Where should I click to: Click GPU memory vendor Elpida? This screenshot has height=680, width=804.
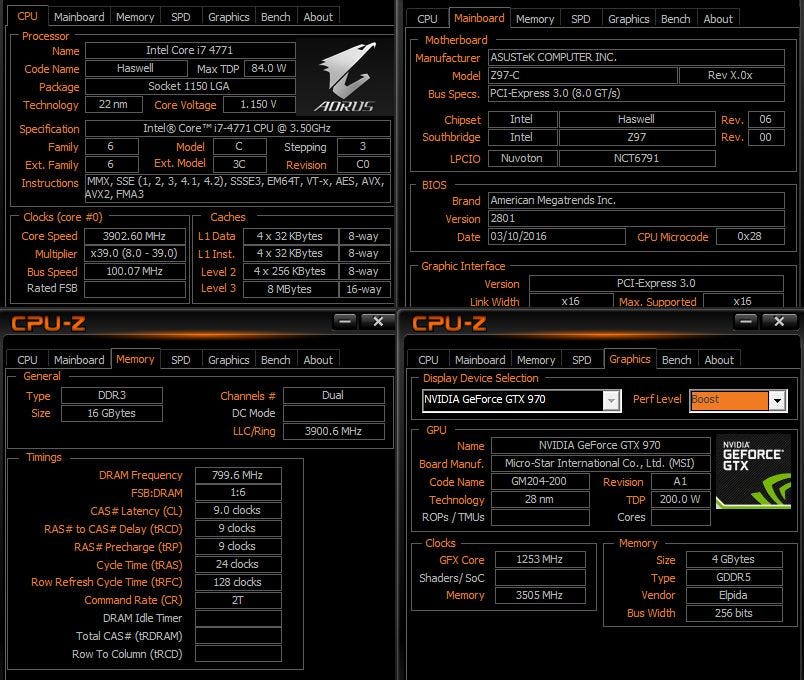(x=734, y=595)
